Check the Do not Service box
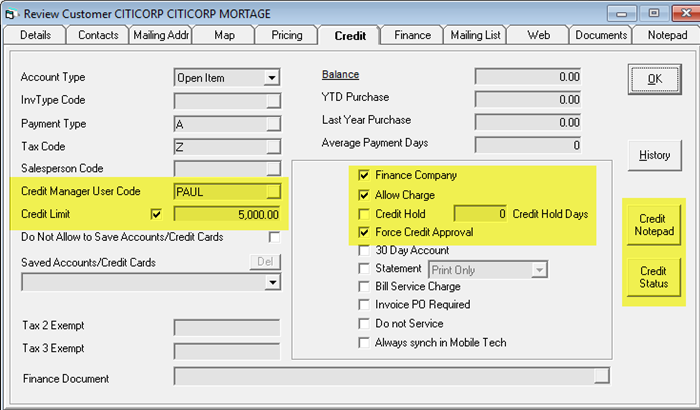This screenshot has height=410, width=700. tap(364, 323)
